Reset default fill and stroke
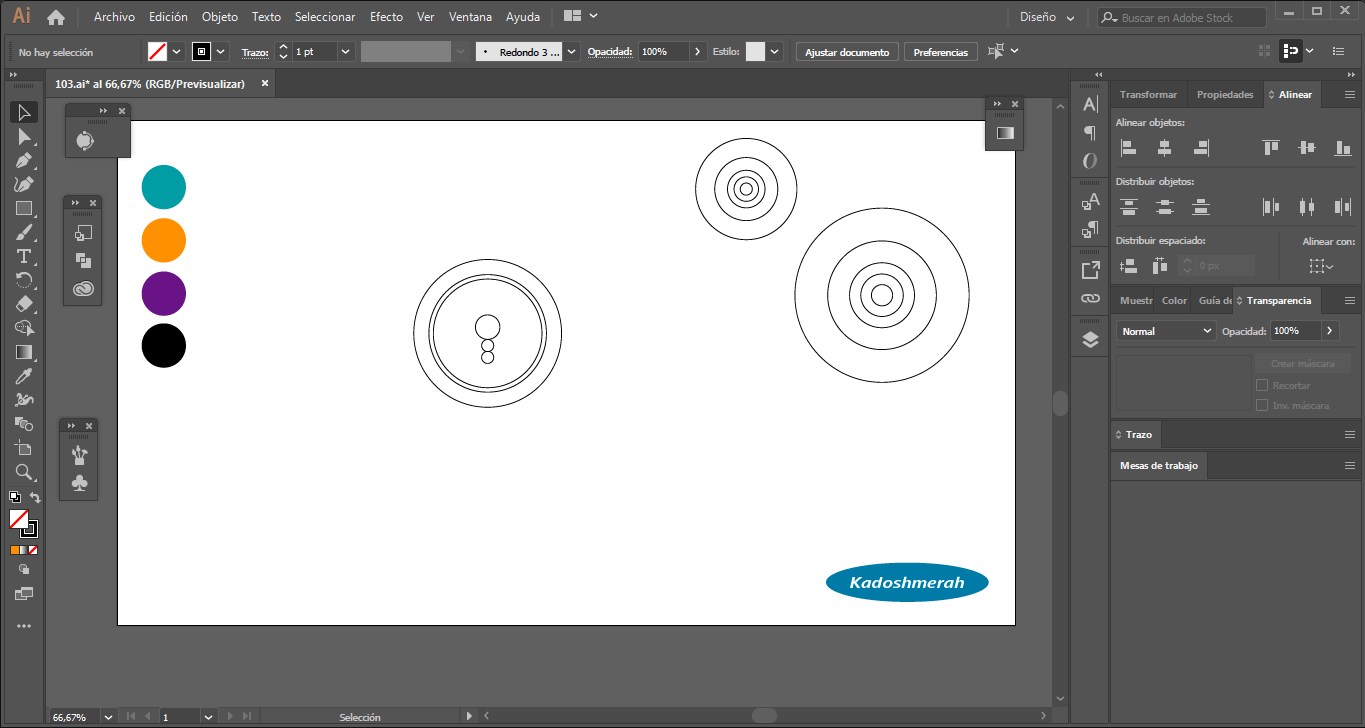The height and width of the screenshot is (728, 1365). (15, 497)
